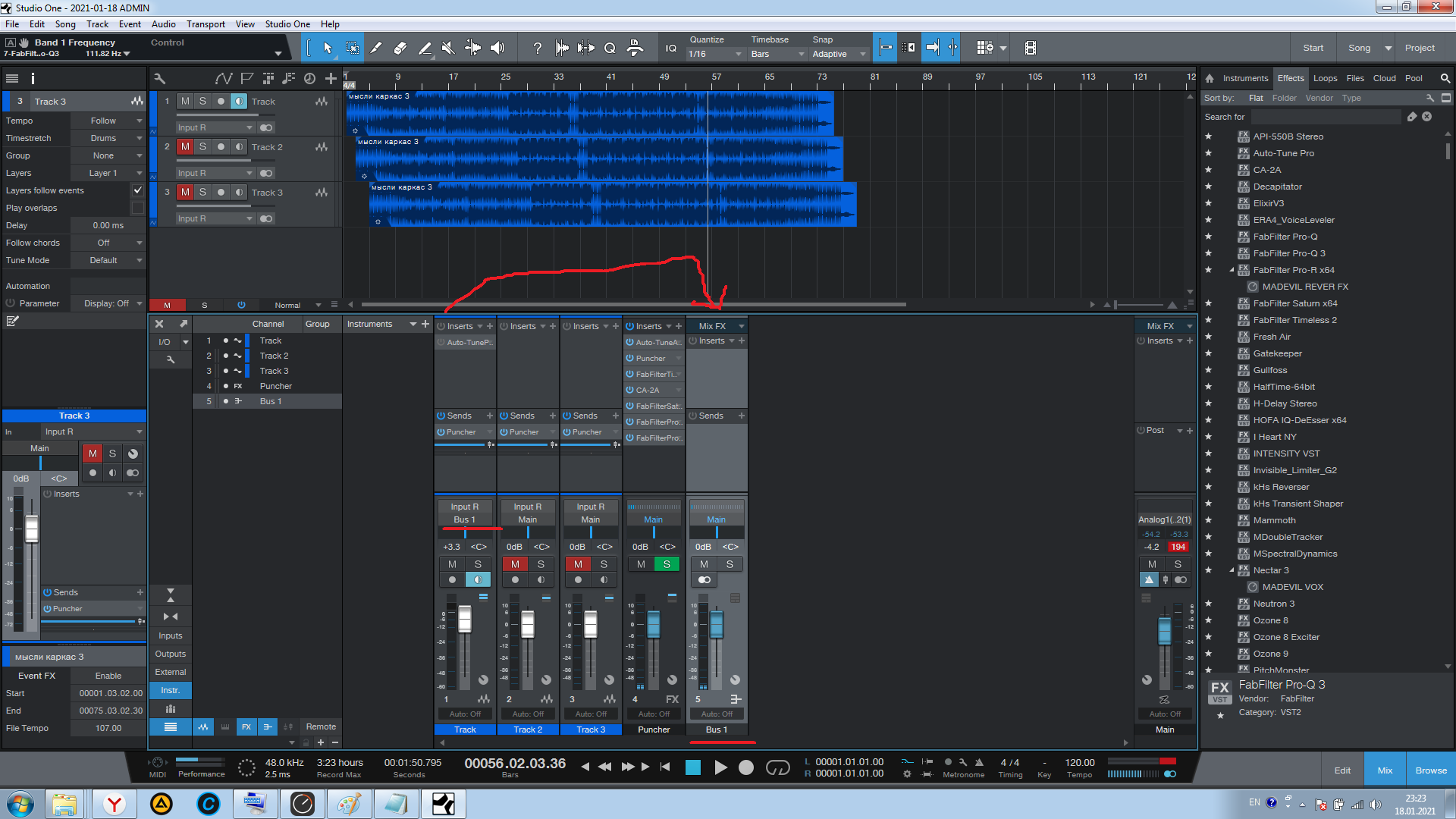Select the Mute tool
Image resolution: width=1456 pixels, height=819 pixels.
pos(448,48)
